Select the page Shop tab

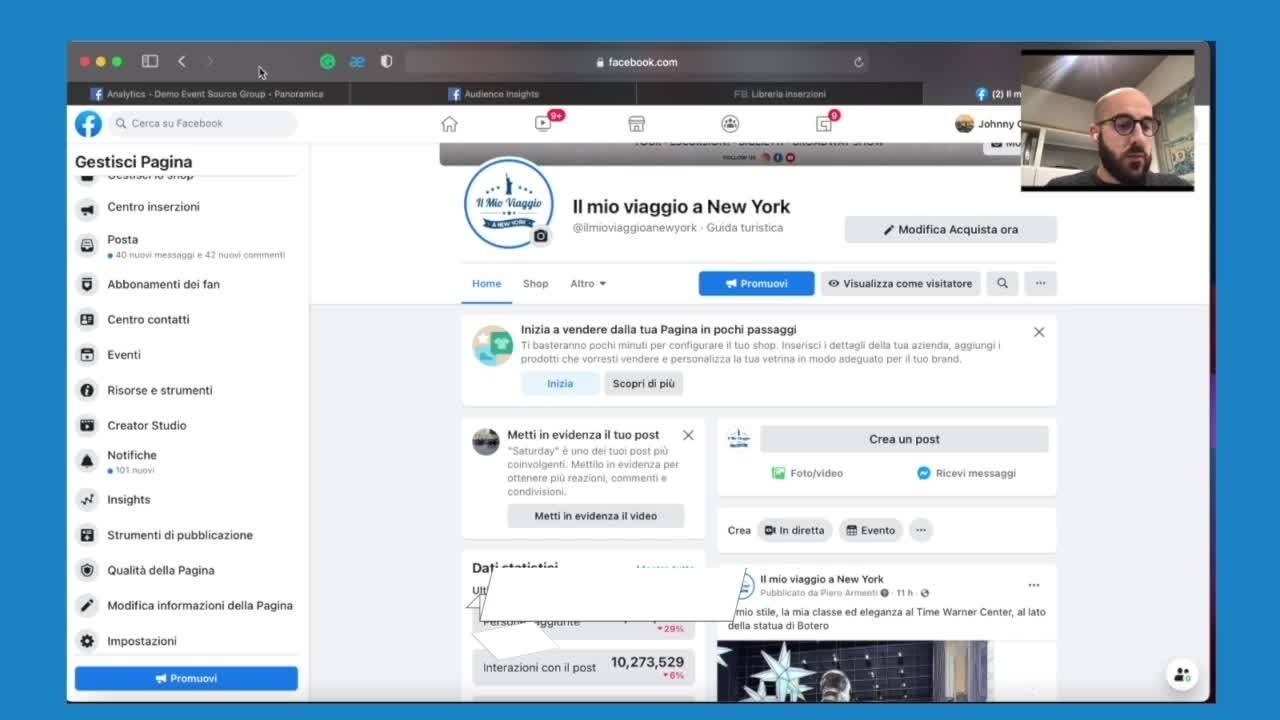536,284
